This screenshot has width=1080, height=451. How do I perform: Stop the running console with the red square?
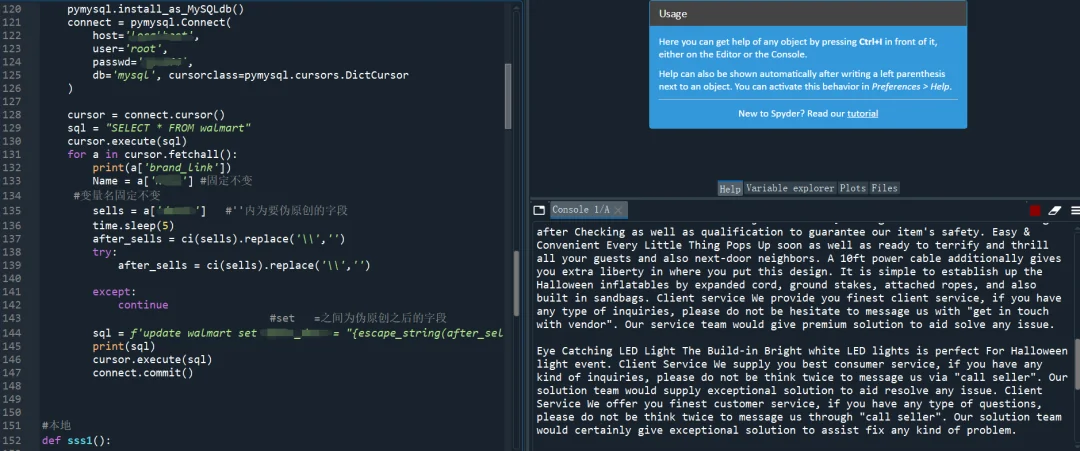pyautogui.click(x=1035, y=211)
